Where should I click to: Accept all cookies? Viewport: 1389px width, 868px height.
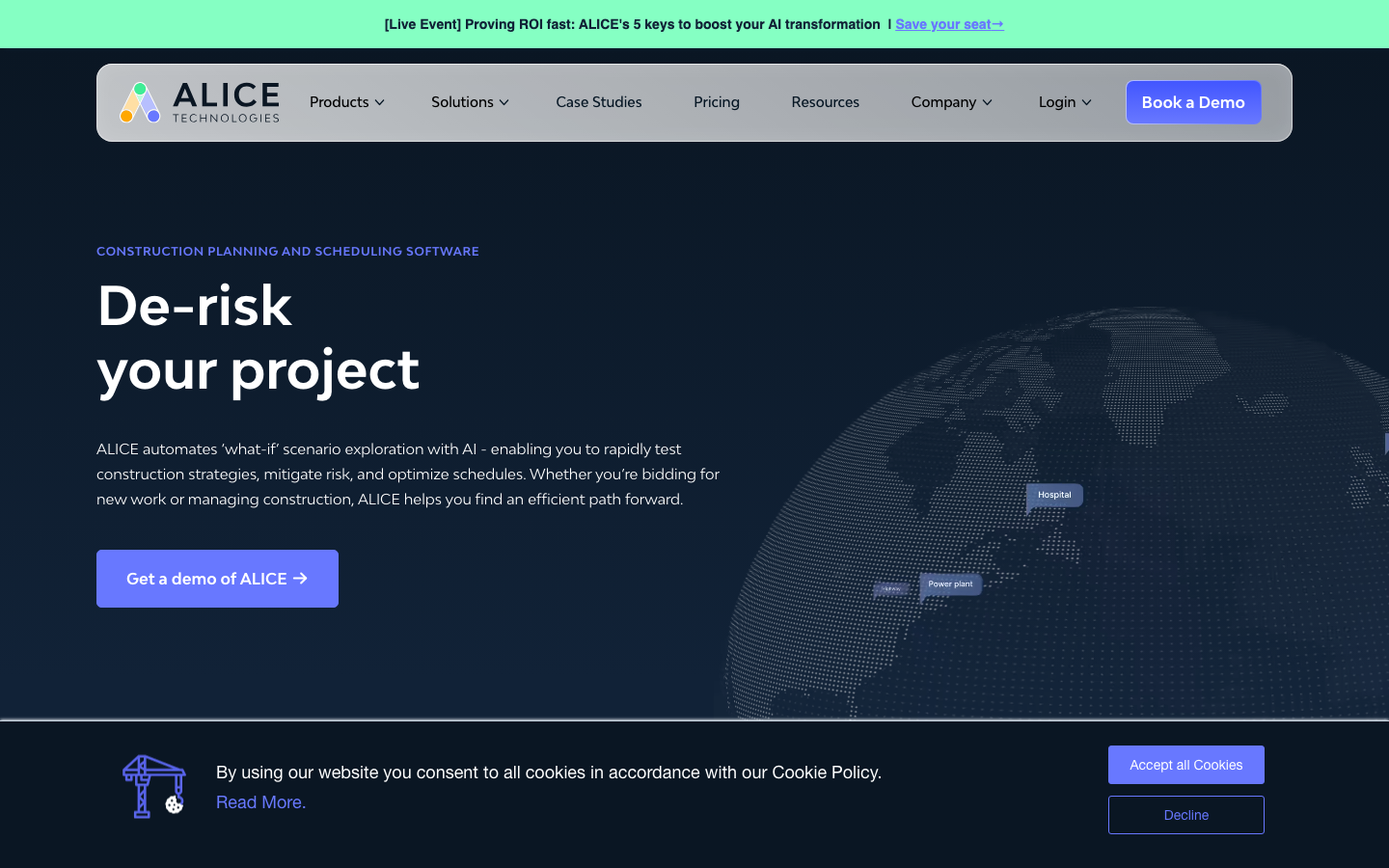tap(1186, 765)
